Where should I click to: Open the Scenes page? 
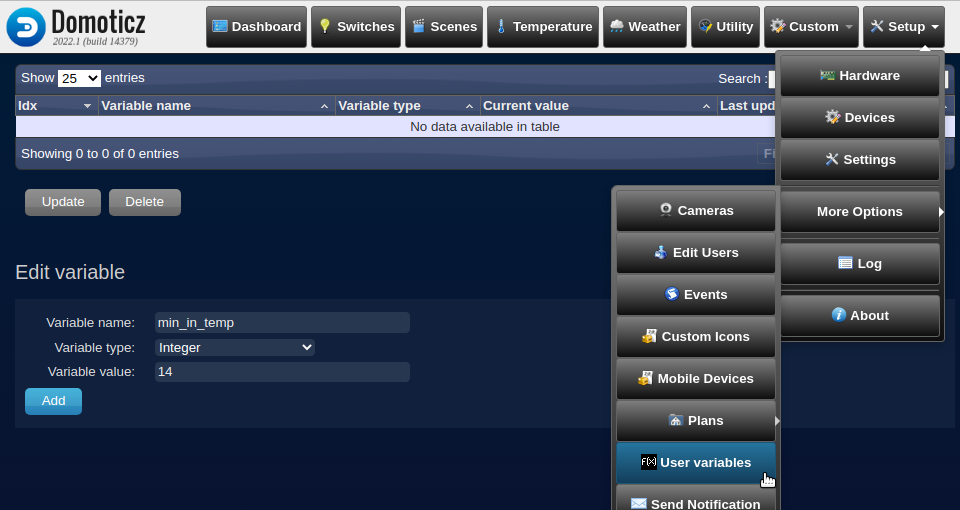pyautogui.click(x=444, y=27)
